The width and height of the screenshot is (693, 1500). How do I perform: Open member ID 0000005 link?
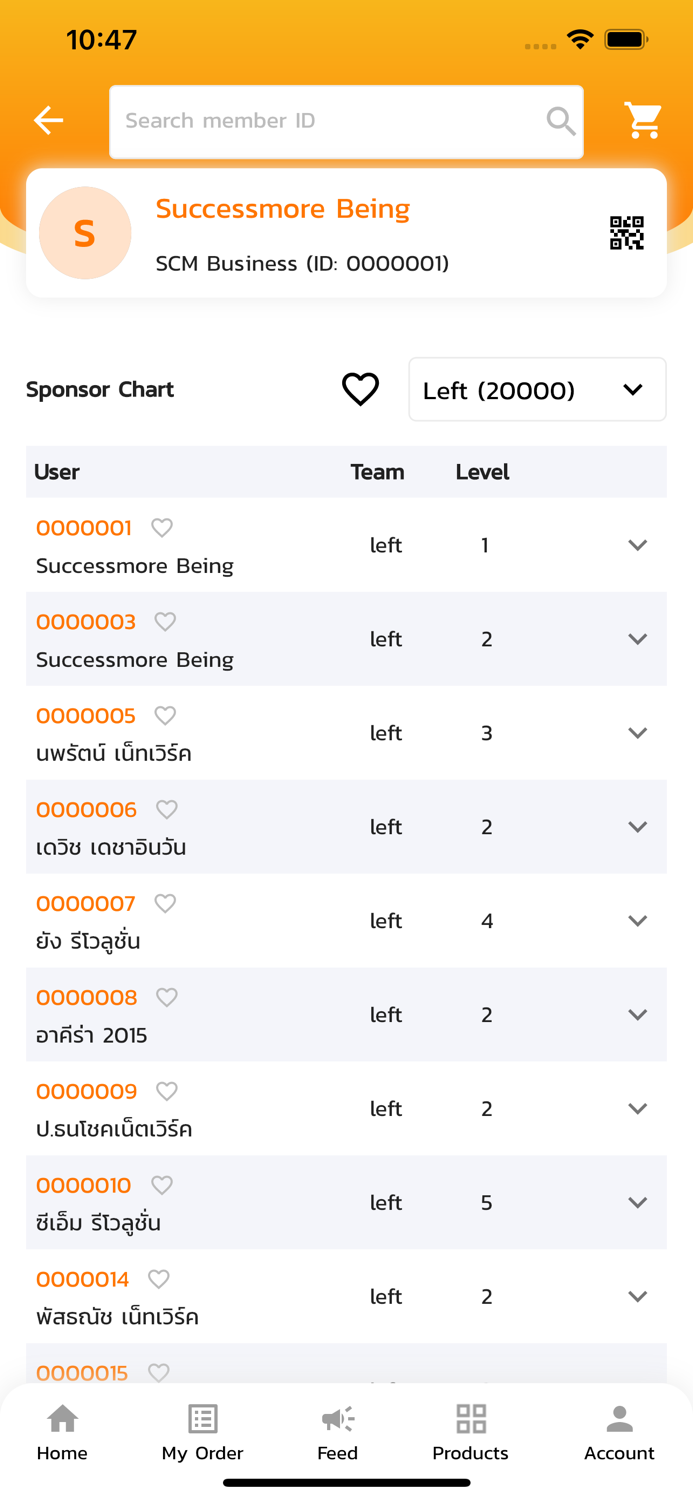86,716
